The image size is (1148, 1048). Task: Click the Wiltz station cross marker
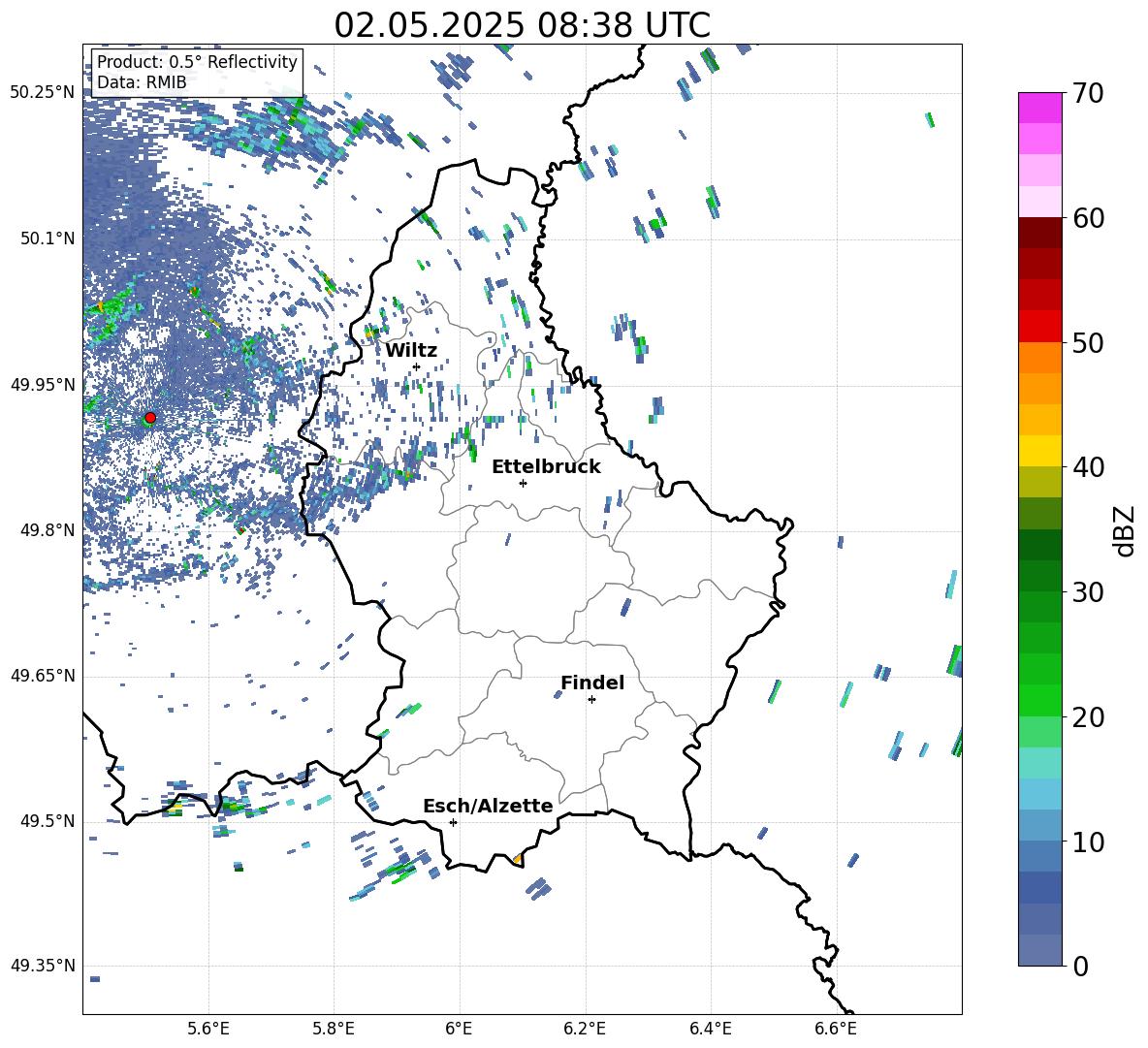416,366
